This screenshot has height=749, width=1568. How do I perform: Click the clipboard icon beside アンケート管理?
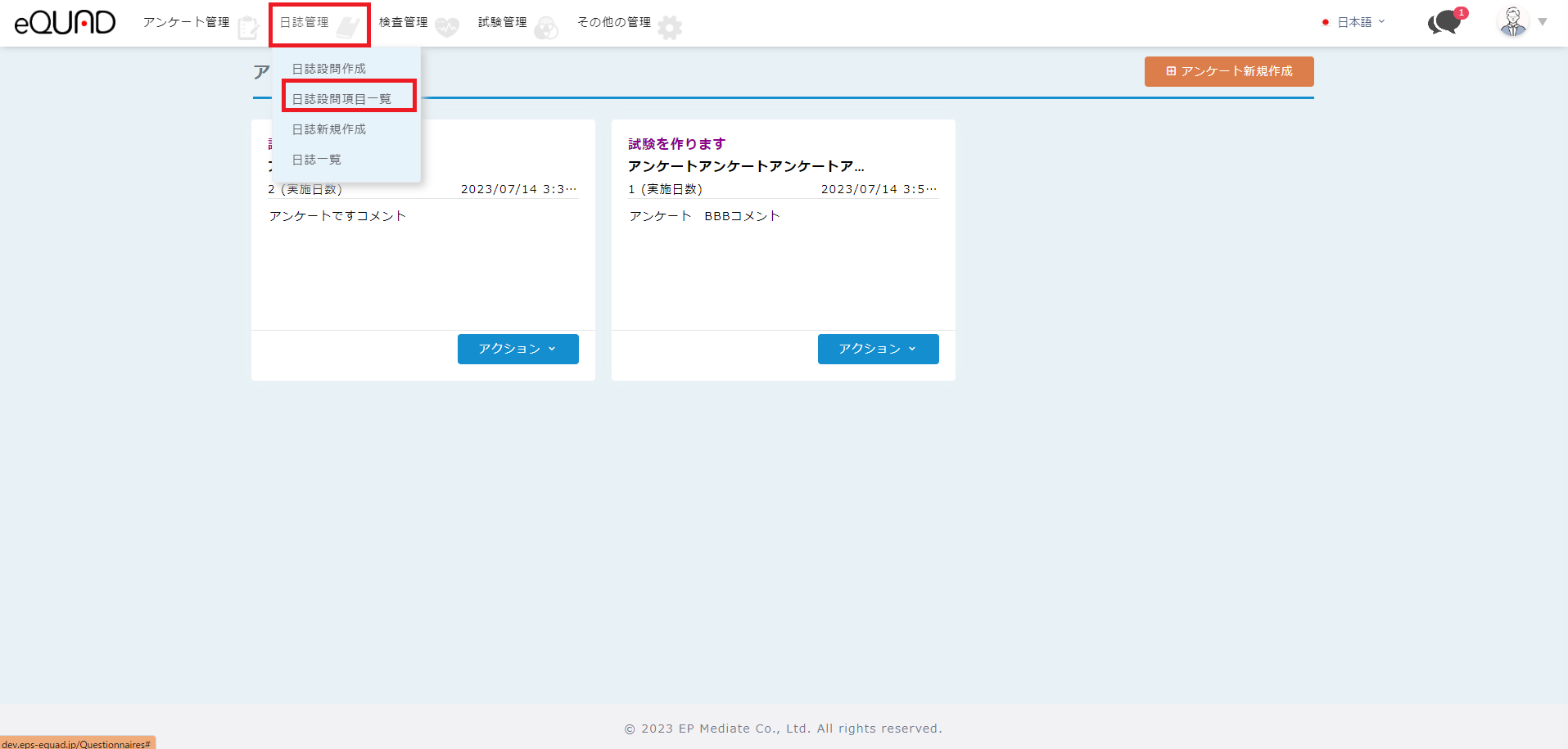[x=248, y=28]
